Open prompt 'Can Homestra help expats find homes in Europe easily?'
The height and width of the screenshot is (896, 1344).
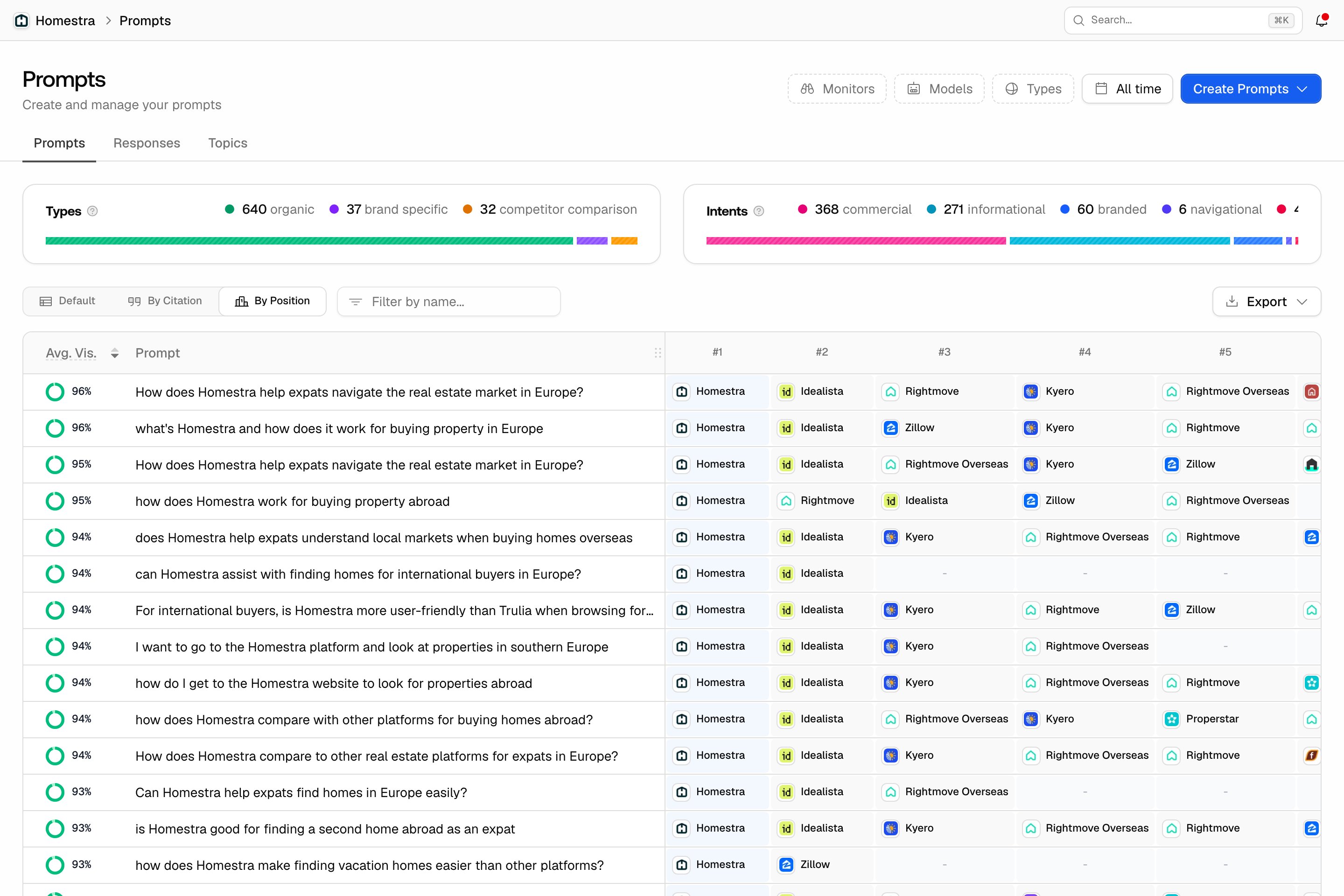click(301, 792)
